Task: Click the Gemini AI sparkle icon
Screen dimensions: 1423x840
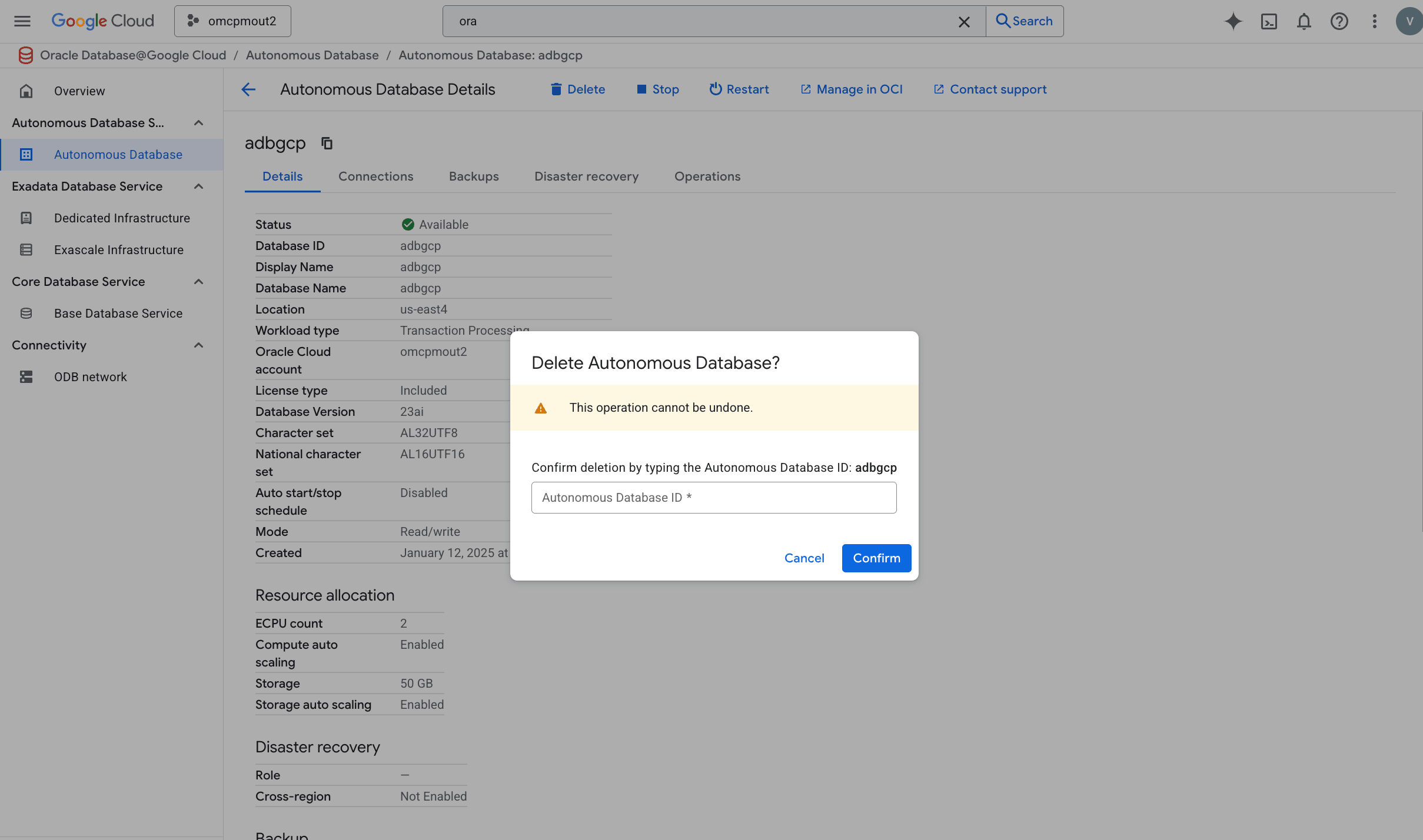Action: tap(1233, 21)
